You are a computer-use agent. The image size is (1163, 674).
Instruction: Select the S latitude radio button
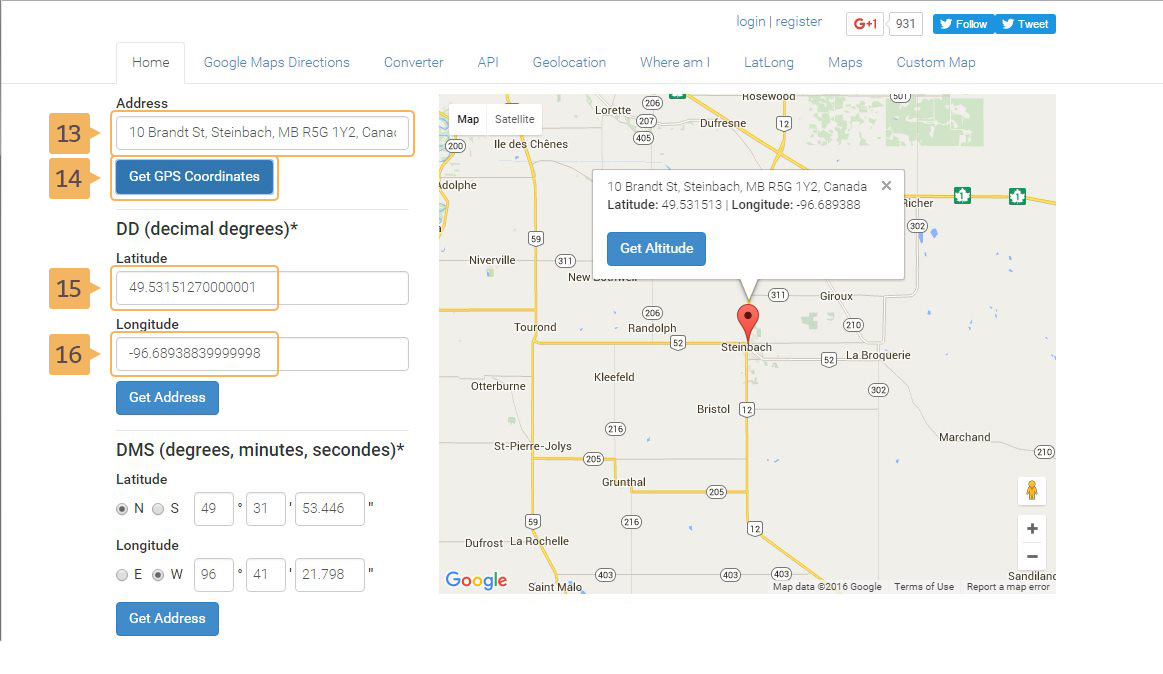[x=158, y=508]
